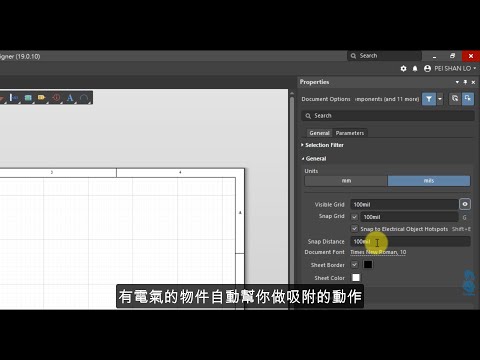Viewport: 480px width, 360px height.
Task: Click the Visible Grid value field
Action: (x=404, y=204)
